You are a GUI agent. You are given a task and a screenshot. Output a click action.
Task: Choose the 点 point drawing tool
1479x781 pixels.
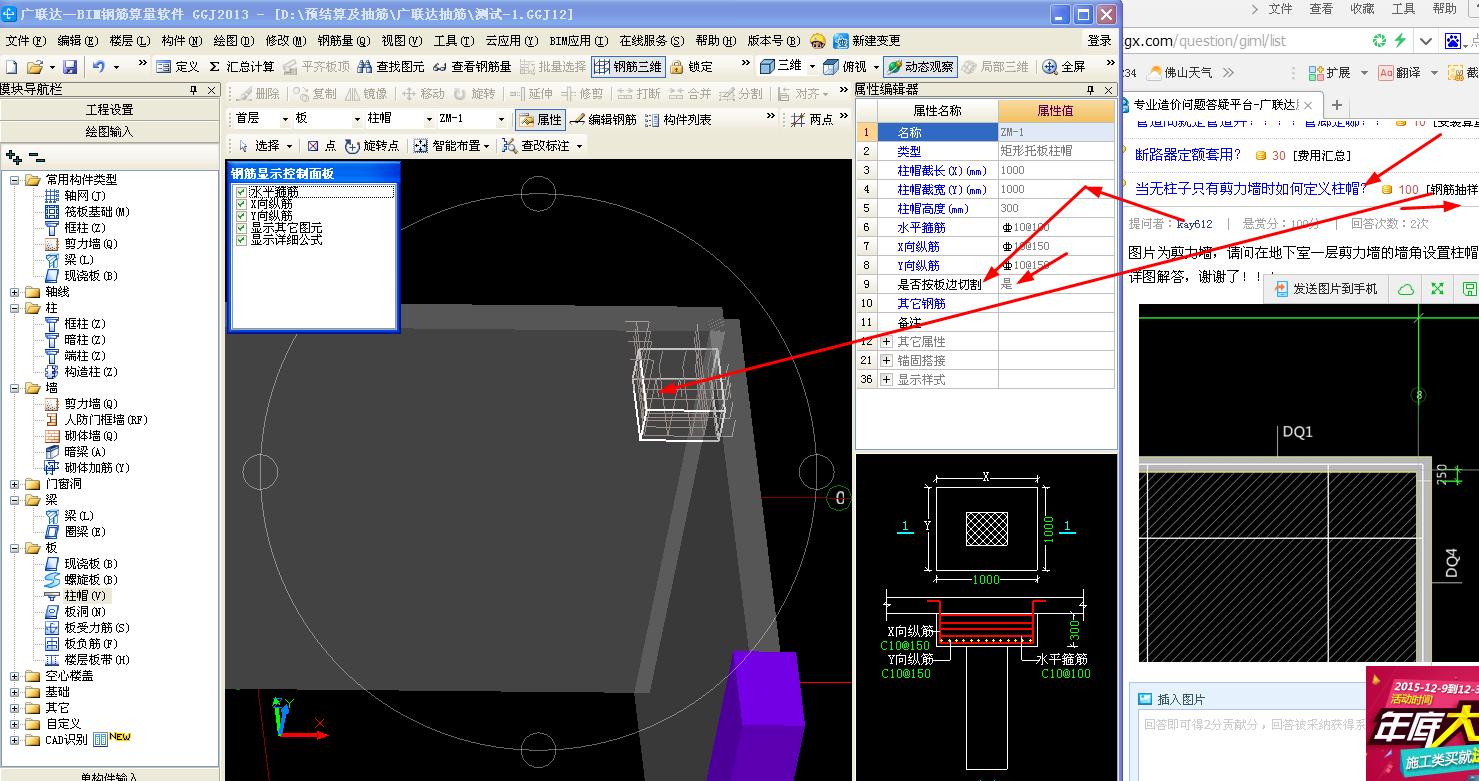321,146
